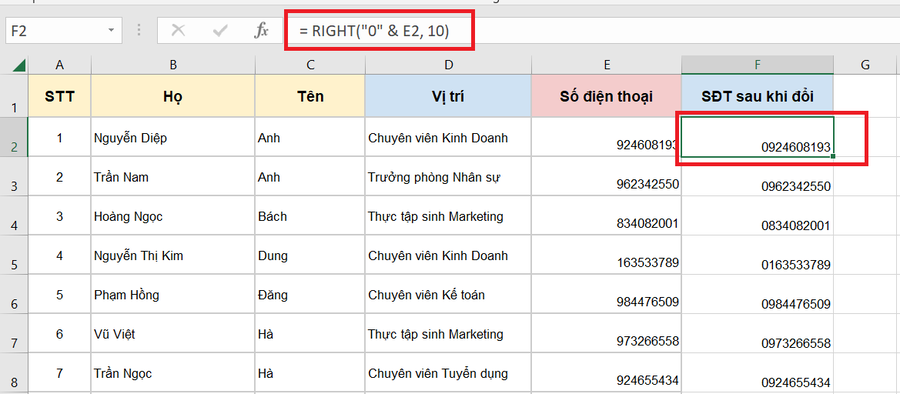
Task: Select the Bách name cell
Action: (x=310, y=216)
